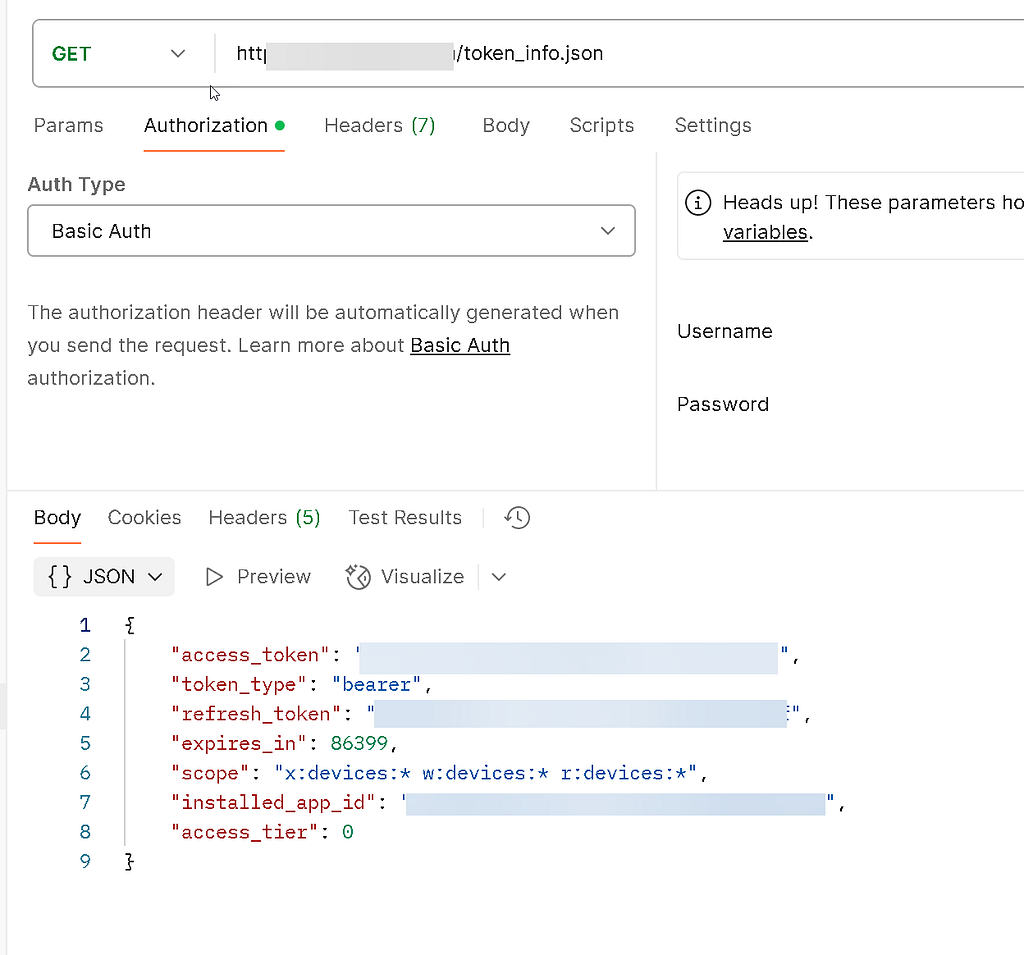Click the "access_token" key on line 2
This screenshot has width=1024, height=955.
(x=250, y=655)
